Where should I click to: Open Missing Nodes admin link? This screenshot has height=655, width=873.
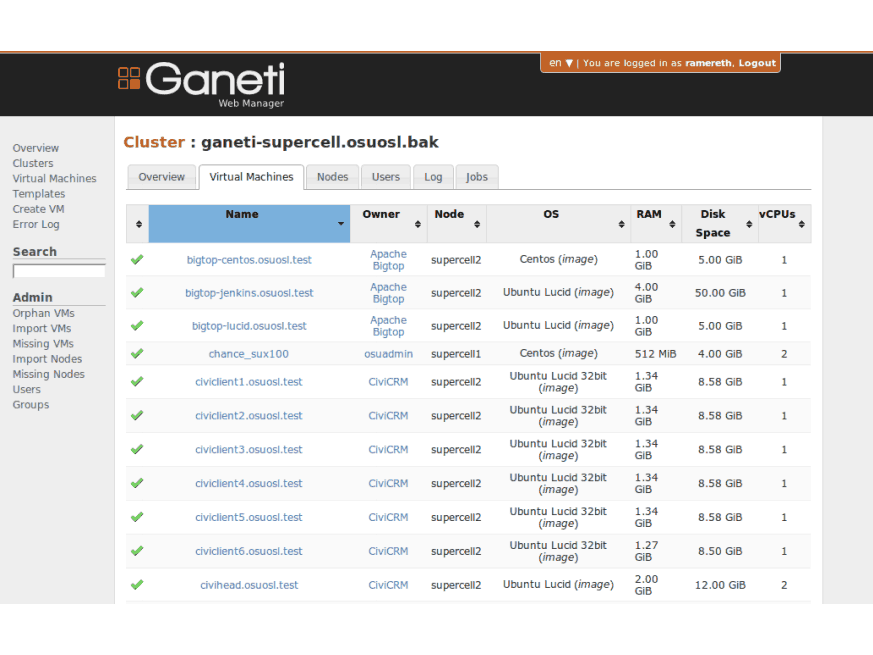(48, 374)
